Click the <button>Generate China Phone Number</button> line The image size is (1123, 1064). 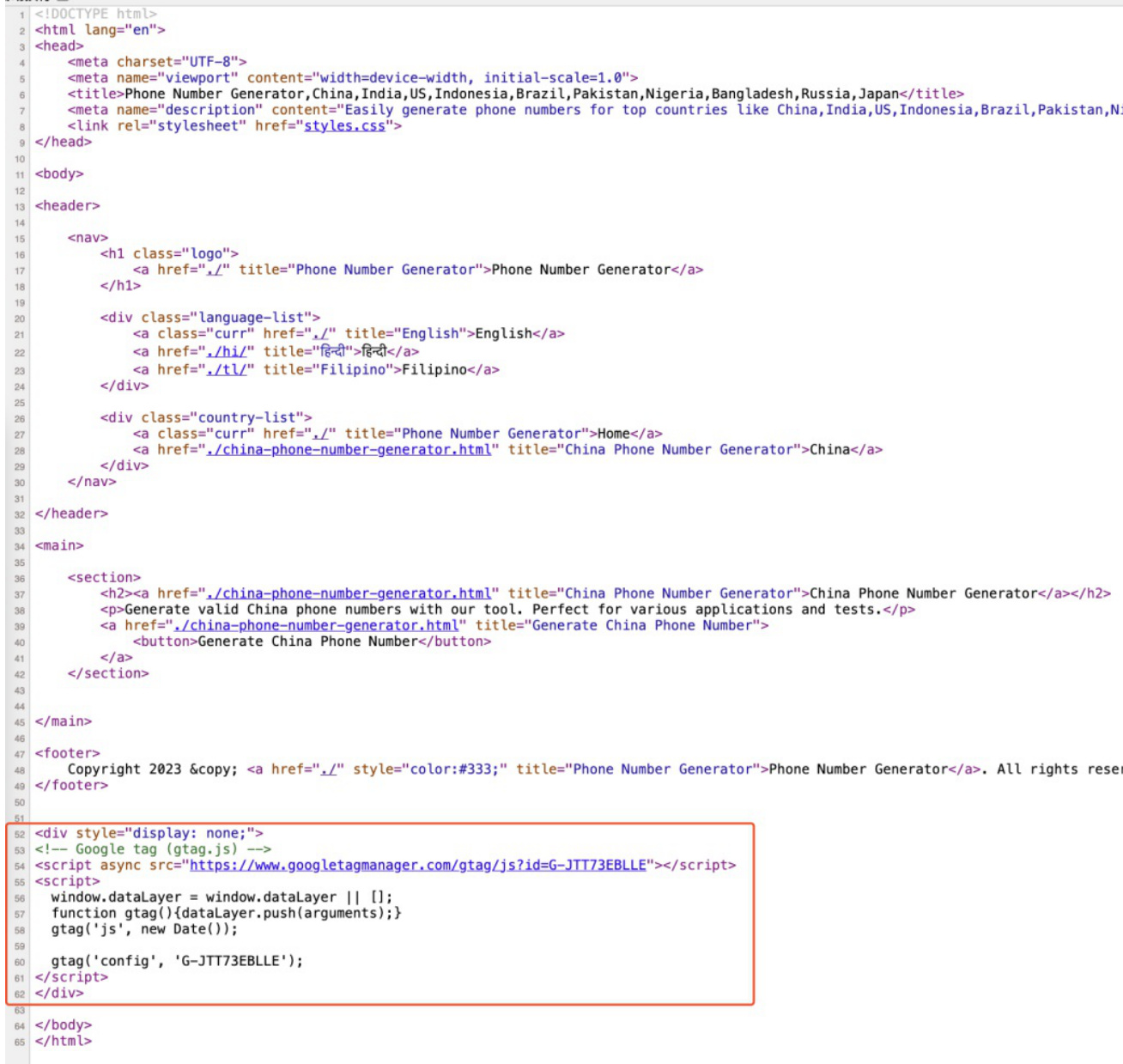click(x=313, y=641)
